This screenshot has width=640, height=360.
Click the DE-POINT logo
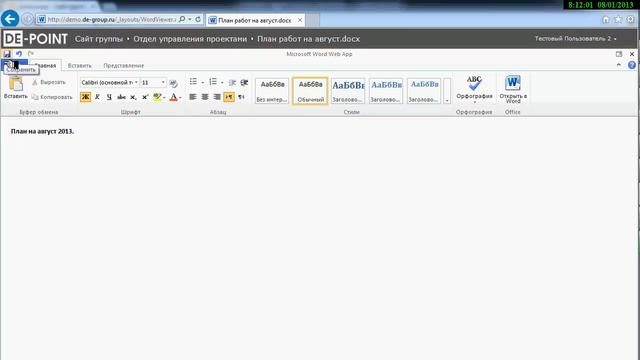coord(35,39)
